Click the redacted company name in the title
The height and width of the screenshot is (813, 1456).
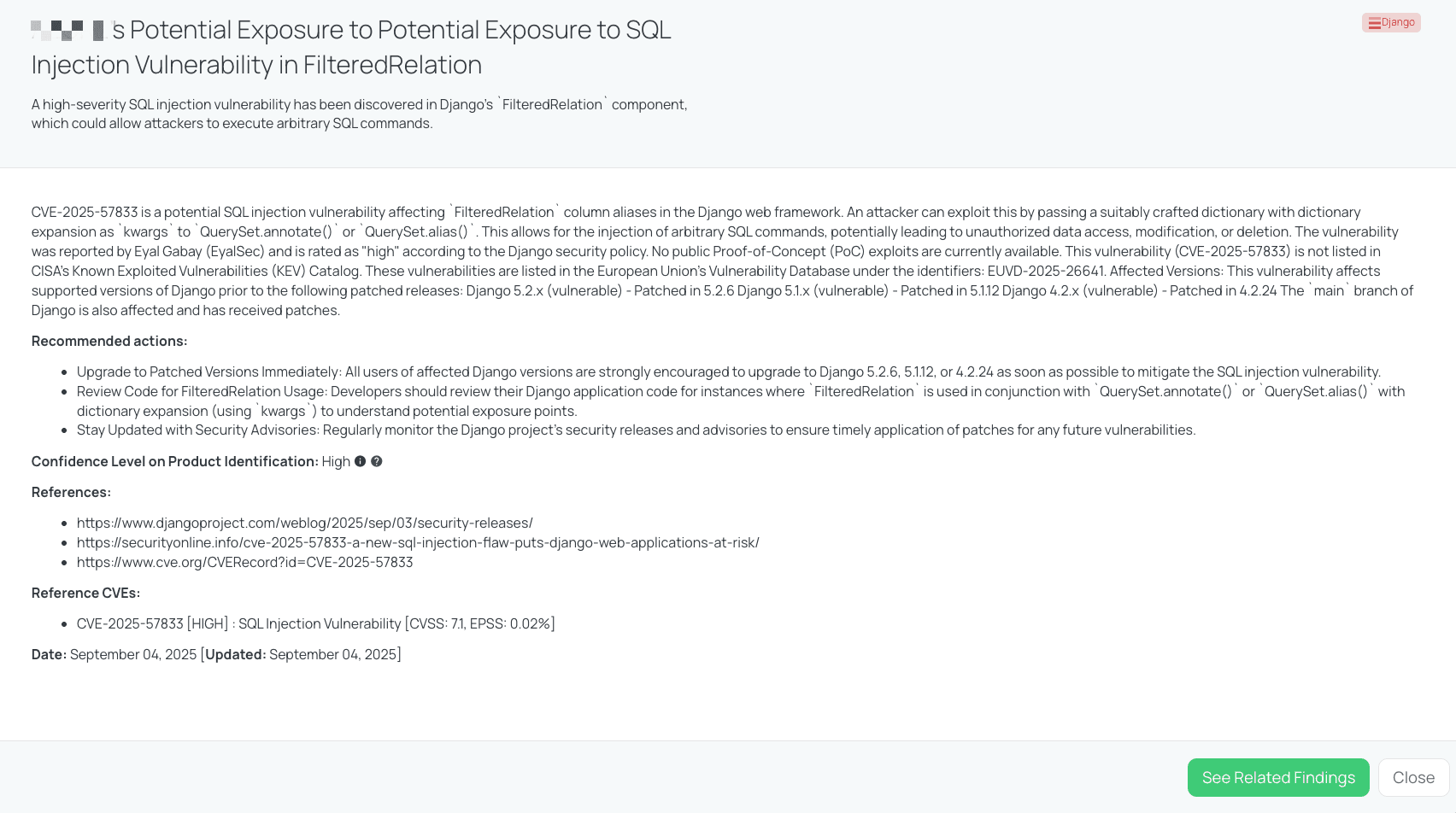pyautogui.click(x=67, y=31)
